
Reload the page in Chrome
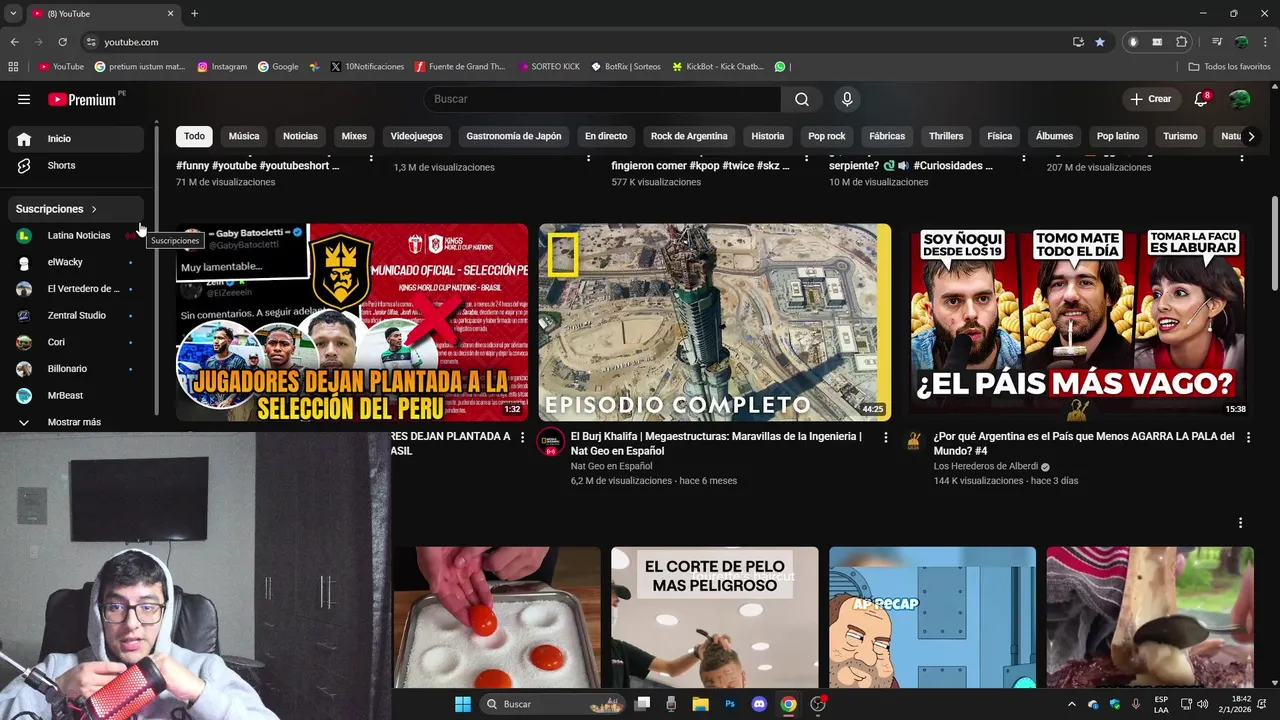(x=62, y=42)
